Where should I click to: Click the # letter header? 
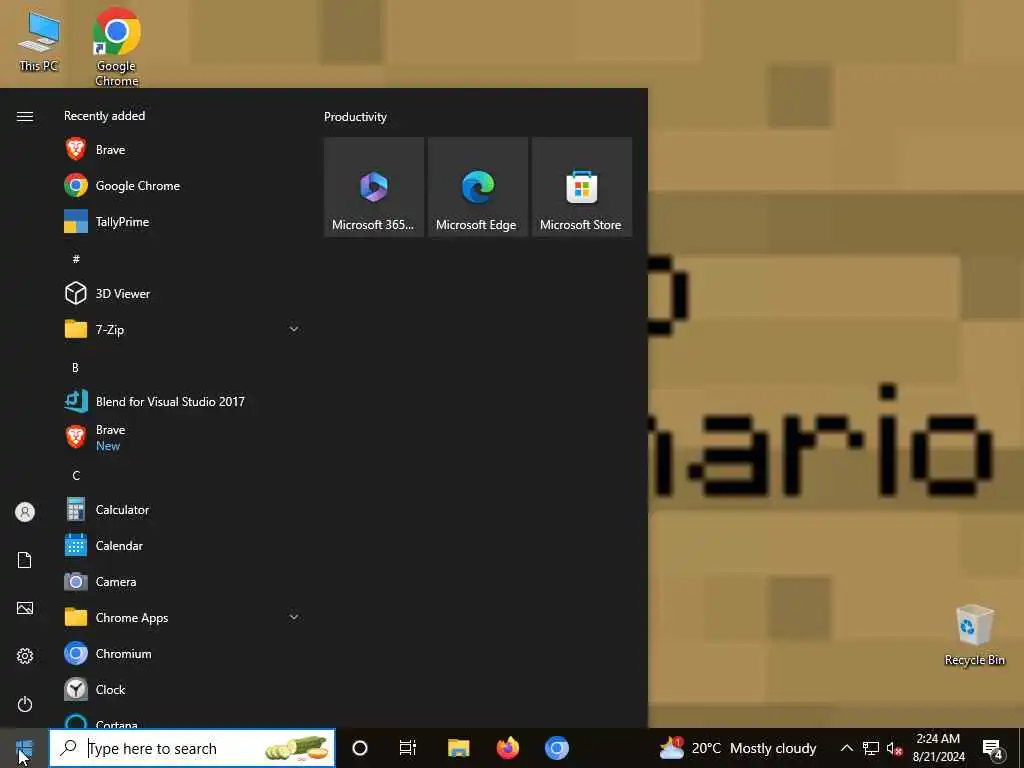click(76, 259)
